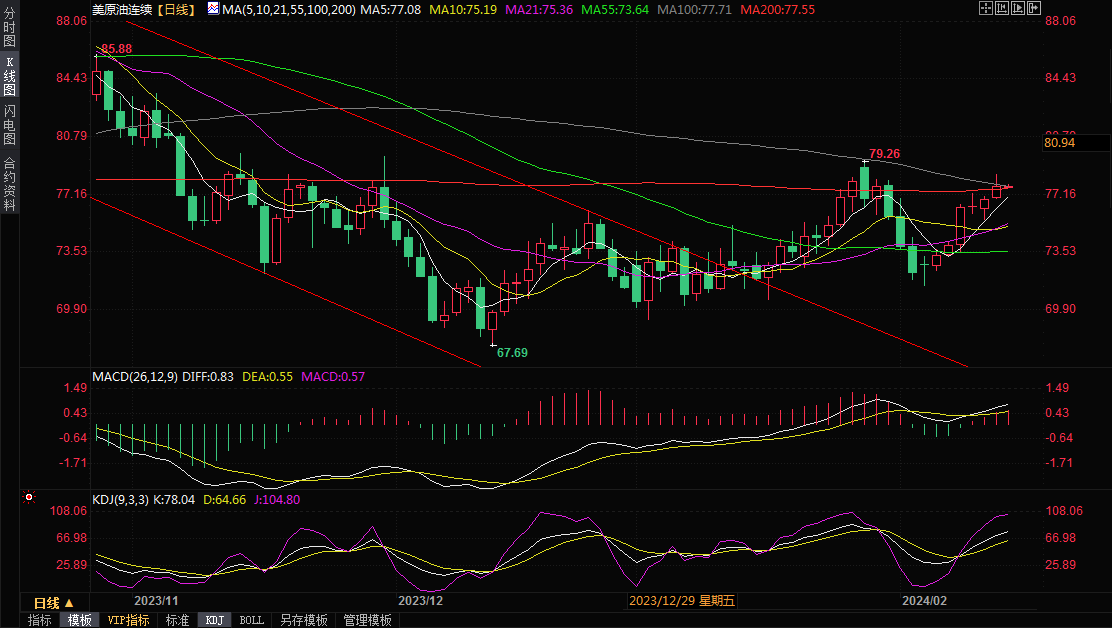
Task: Click the play-forward chart icon in top toolbar
Action: tap(1018, 8)
